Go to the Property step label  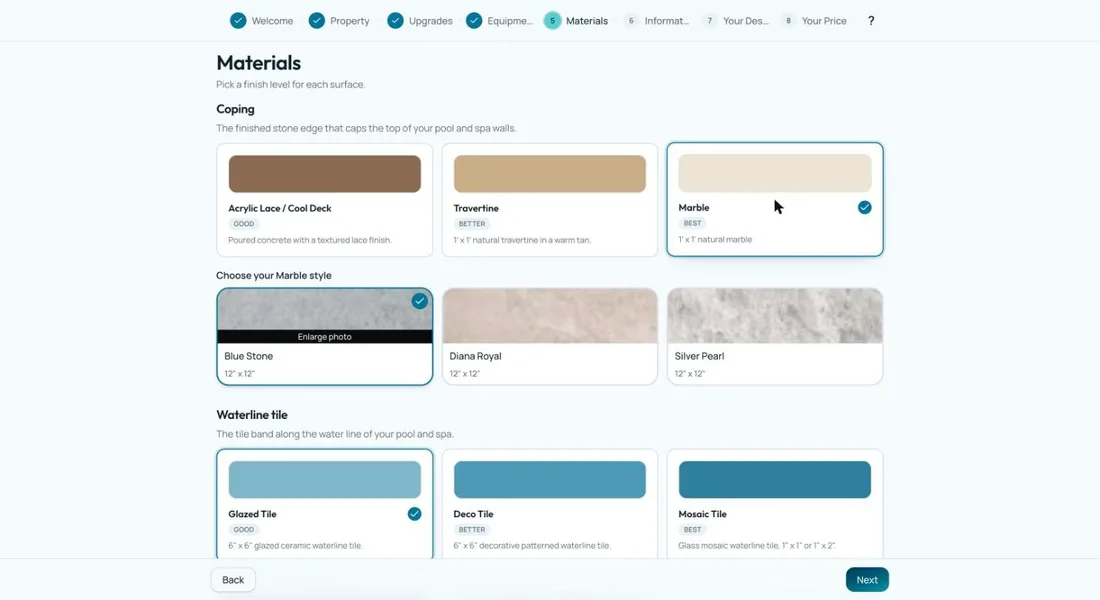click(x=349, y=21)
